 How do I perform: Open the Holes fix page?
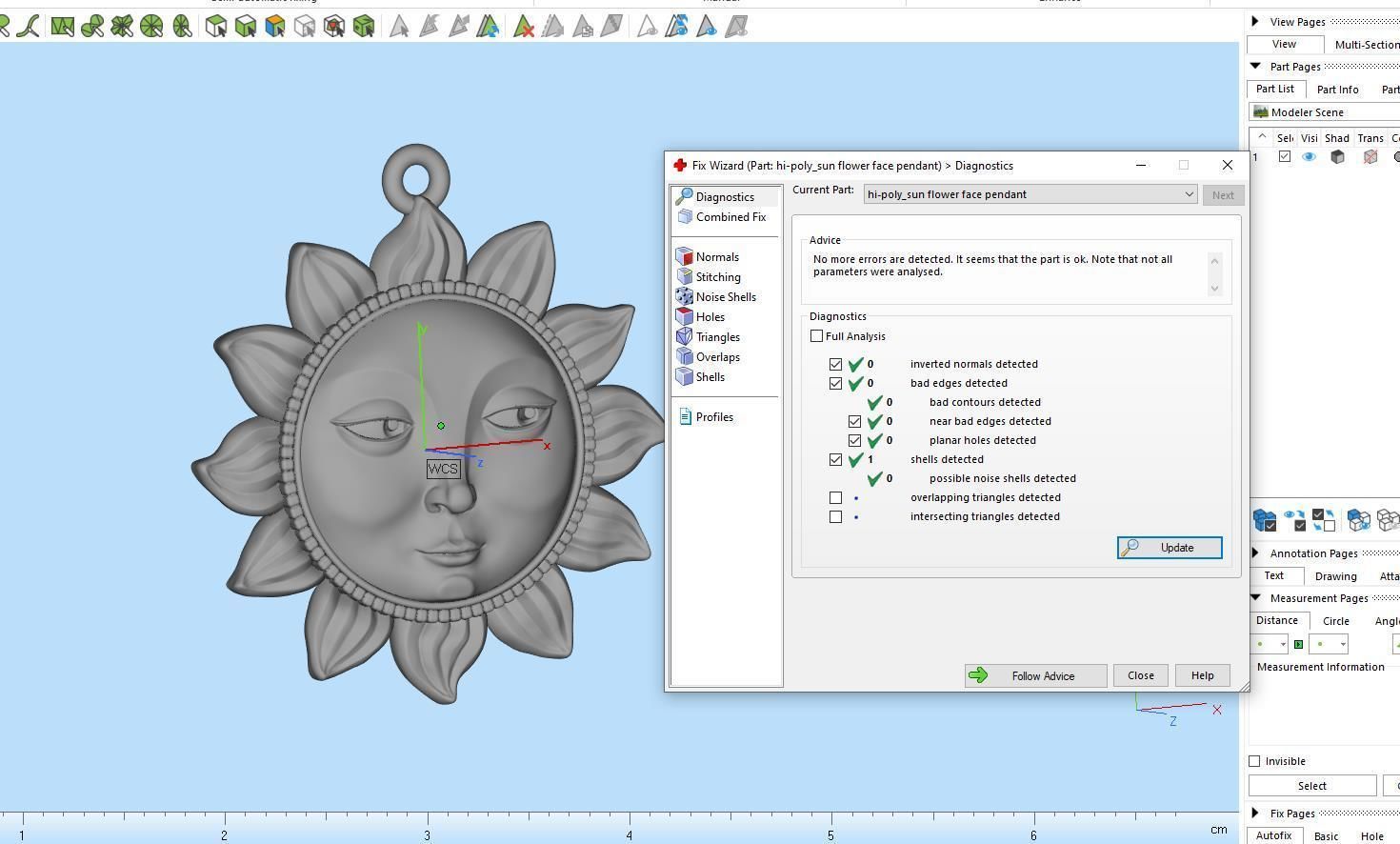710,317
